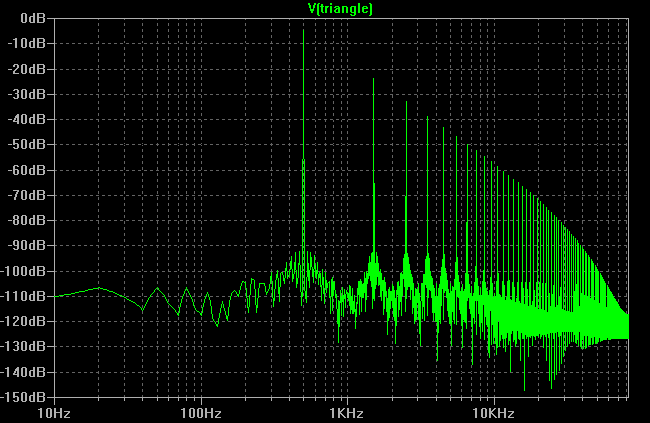Click the 0dB axis label
The width and height of the screenshot is (650, 423).
(x=33, y=18)
